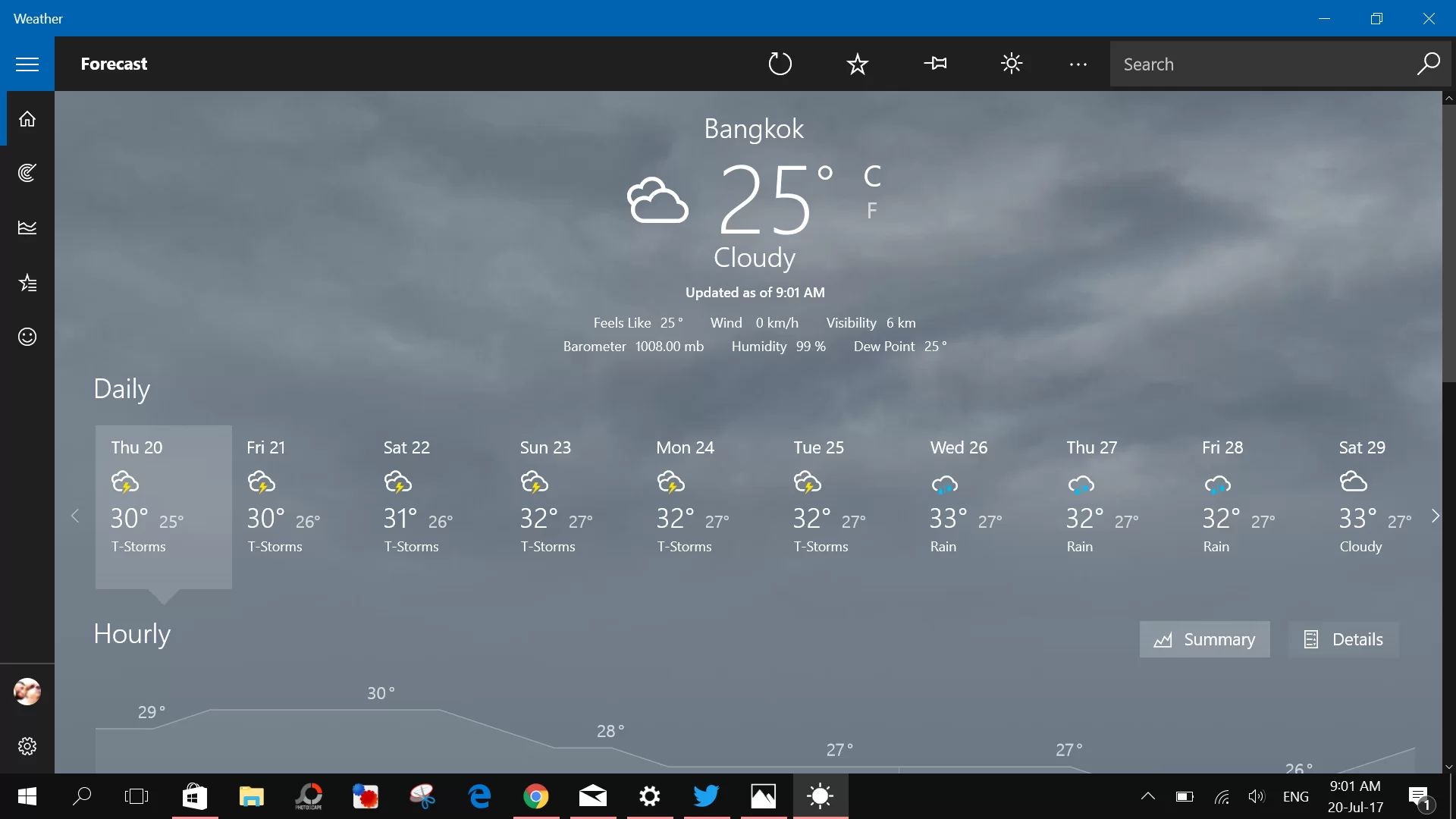Viewport: 1456px width, 819px height.
Task: Open Google Chrome from the taskbar
Action: [x=536, y=796]
